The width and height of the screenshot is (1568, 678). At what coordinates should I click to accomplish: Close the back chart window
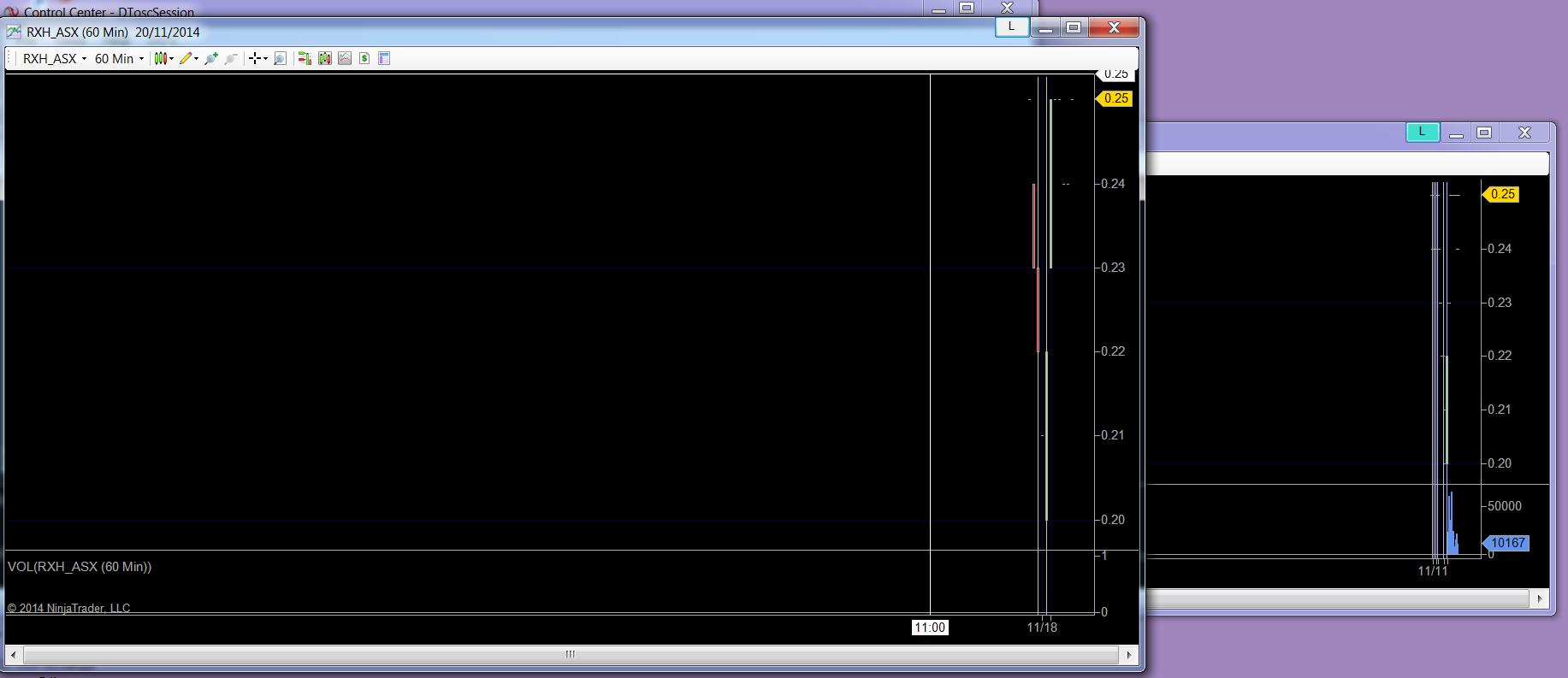tap(1524, 133)
